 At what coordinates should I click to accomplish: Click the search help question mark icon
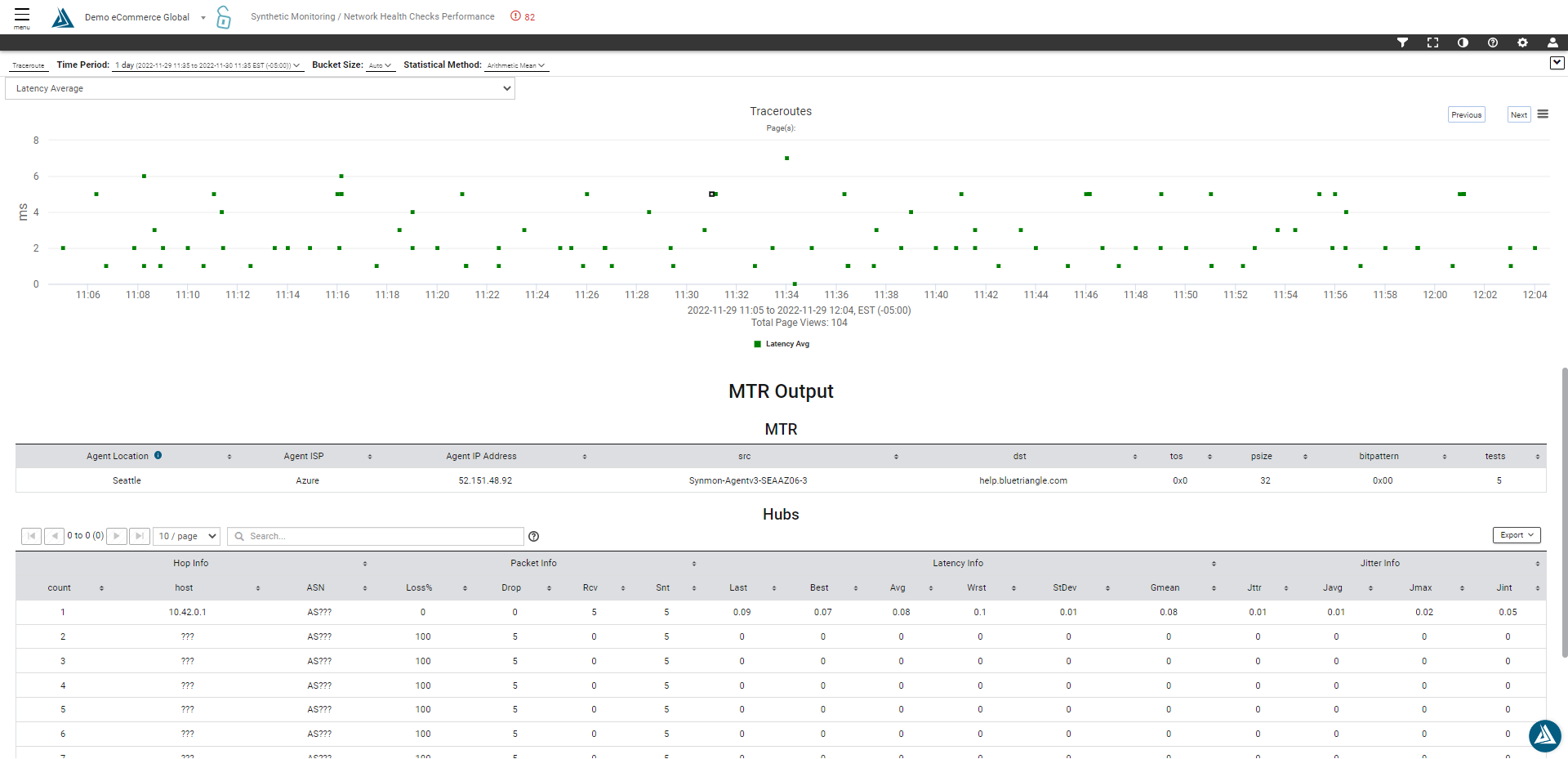pos(534,537)
